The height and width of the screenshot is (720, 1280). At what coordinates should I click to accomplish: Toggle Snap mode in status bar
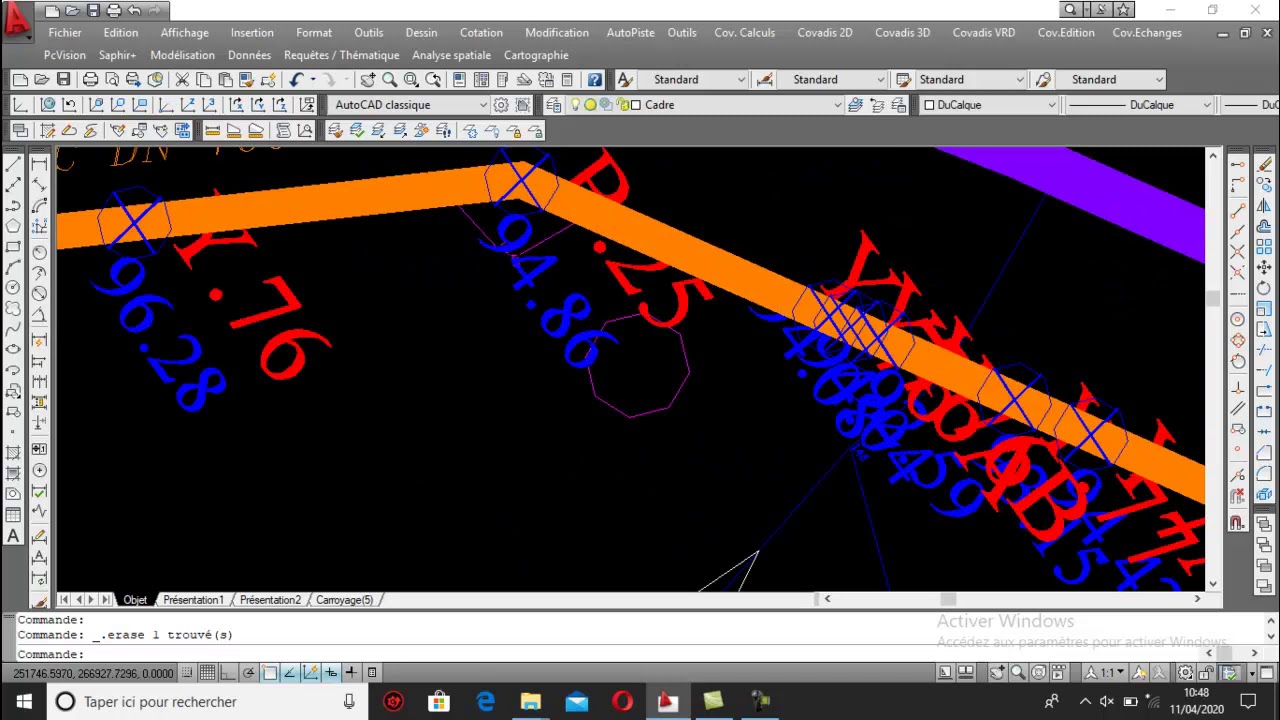coord(188,672)
